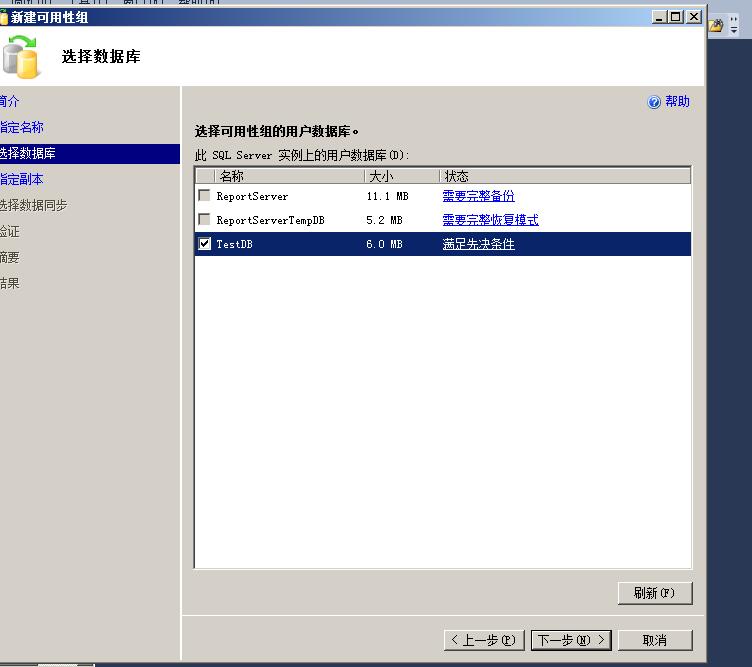The width and height of the screenshot is (752, 667).
Task: Go back with 上一步 (P) button
Action: click(x=484, y=640)
